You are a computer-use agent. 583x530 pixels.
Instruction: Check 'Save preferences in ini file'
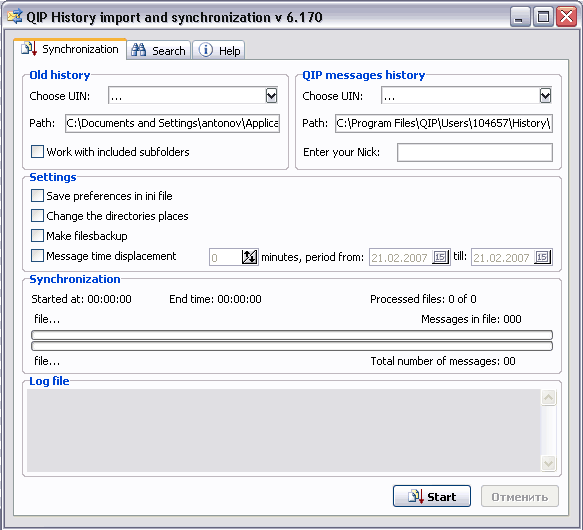click(37, 196)
